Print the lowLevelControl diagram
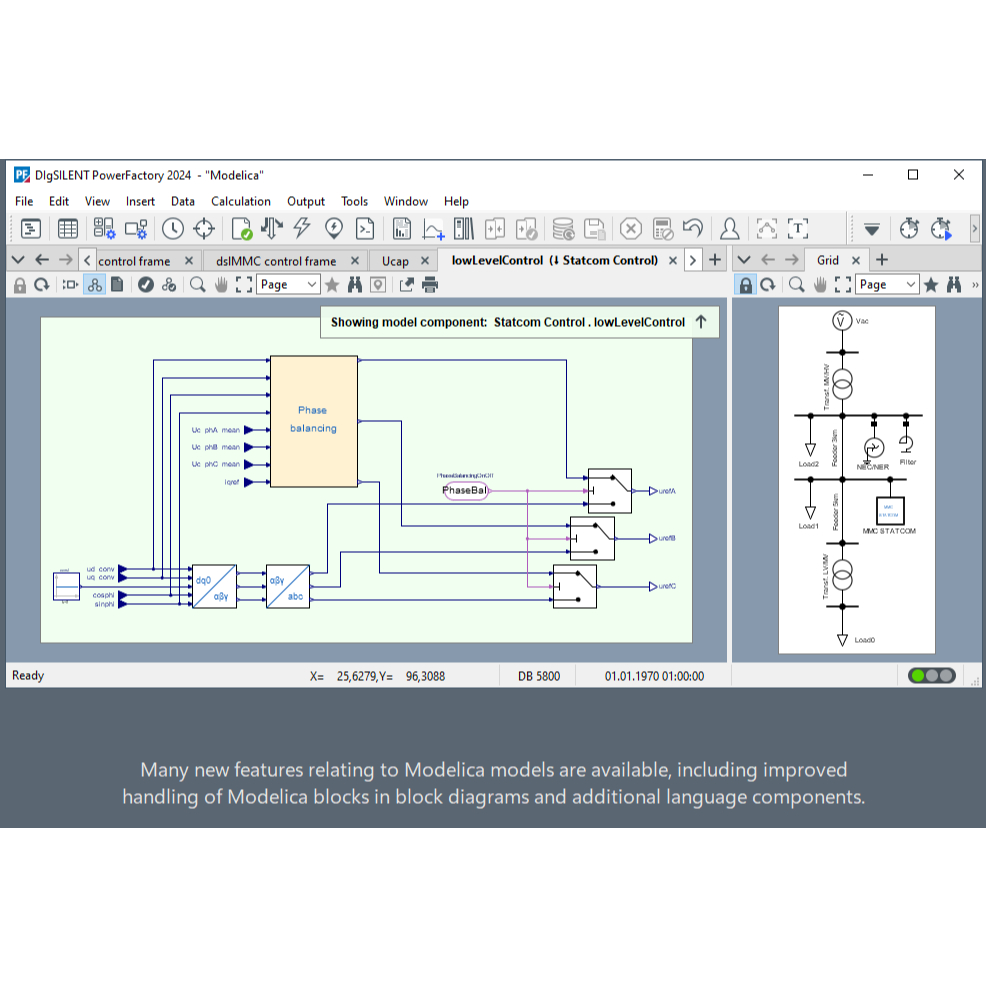 point(430,285)
